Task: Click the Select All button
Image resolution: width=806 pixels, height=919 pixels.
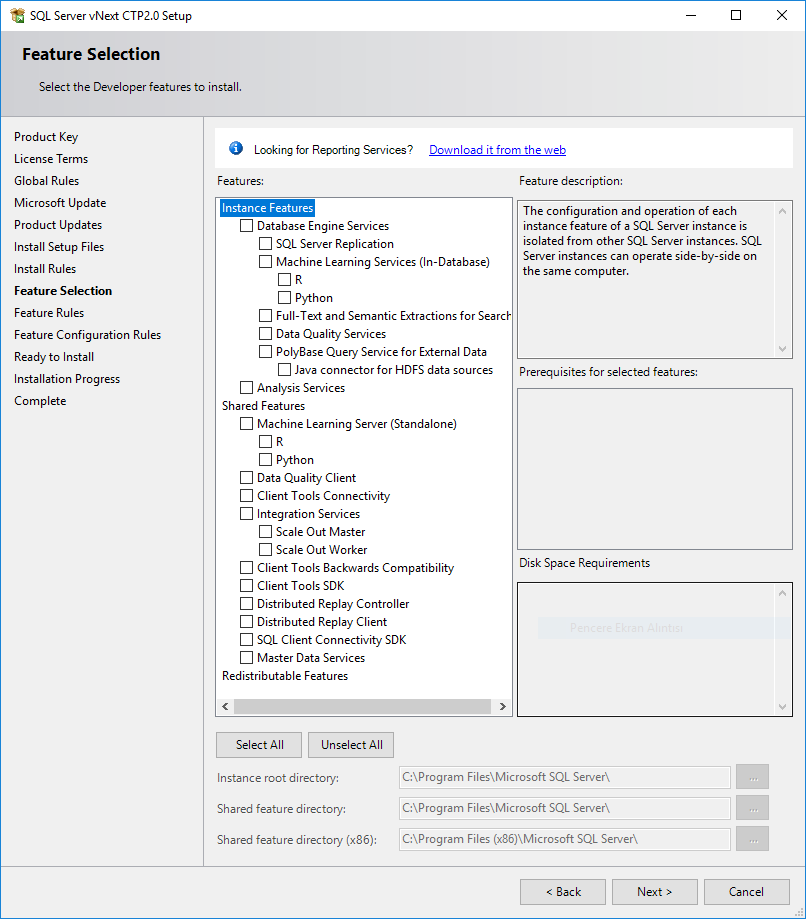Action: (x=258, y=744)
